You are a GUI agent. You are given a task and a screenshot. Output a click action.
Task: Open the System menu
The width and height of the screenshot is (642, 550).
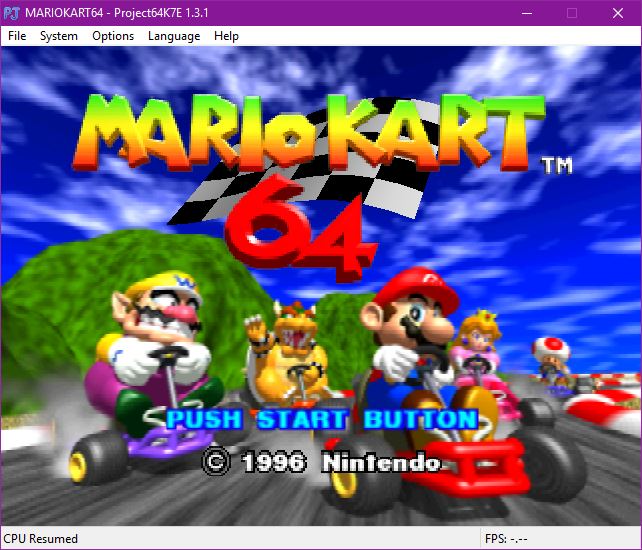tap(59, 36)
